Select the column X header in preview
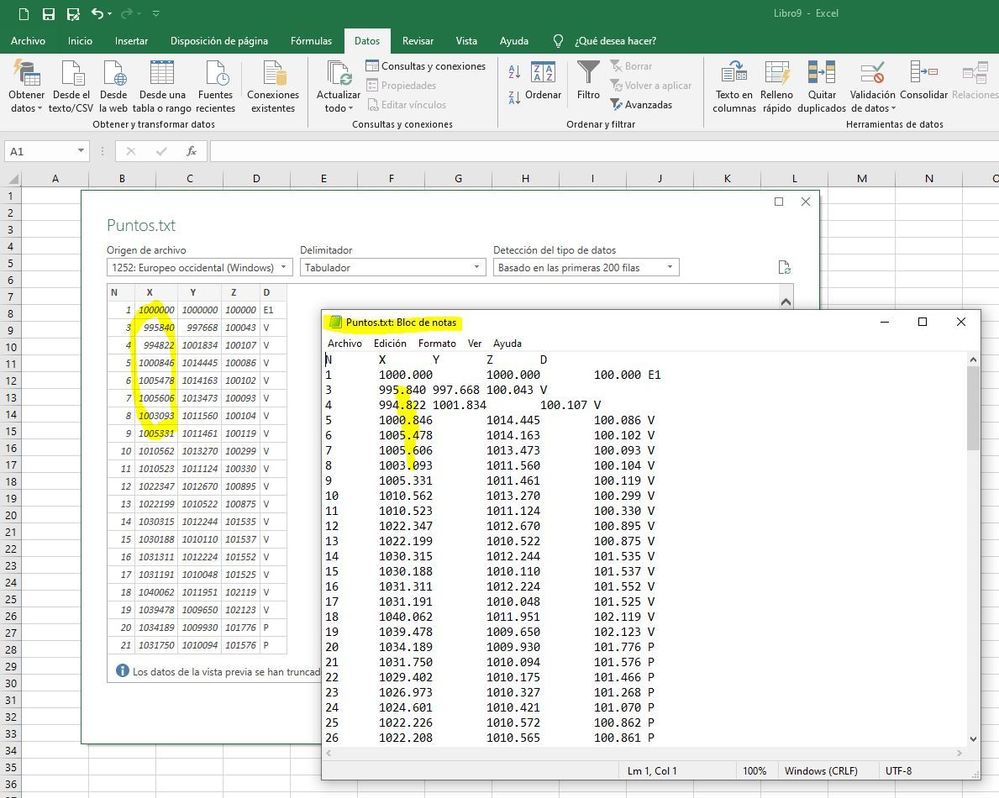Screen dimensions: 999x798 pos(149,292)
